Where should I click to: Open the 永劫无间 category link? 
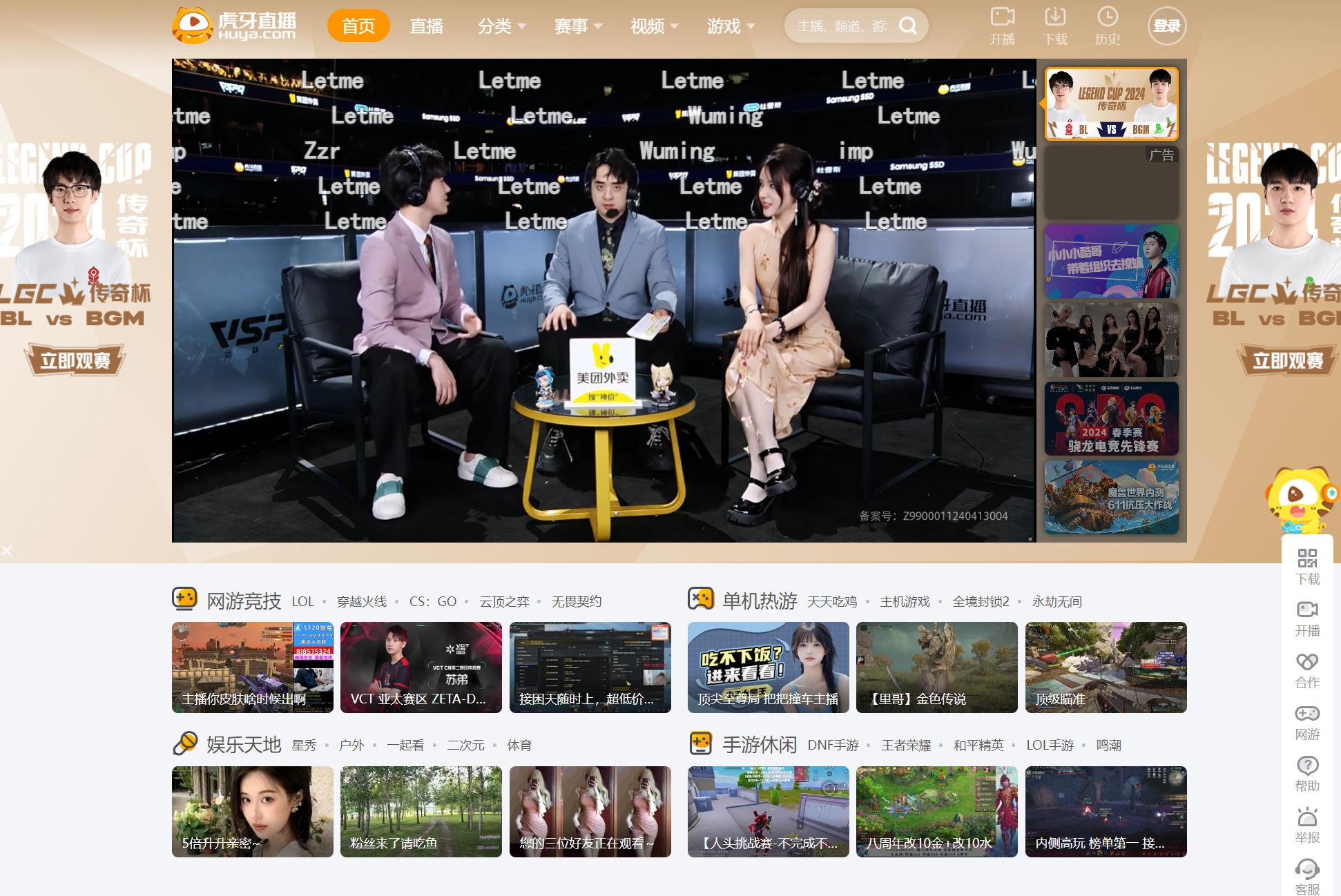pyautogui.click(x=1057, y=602)
